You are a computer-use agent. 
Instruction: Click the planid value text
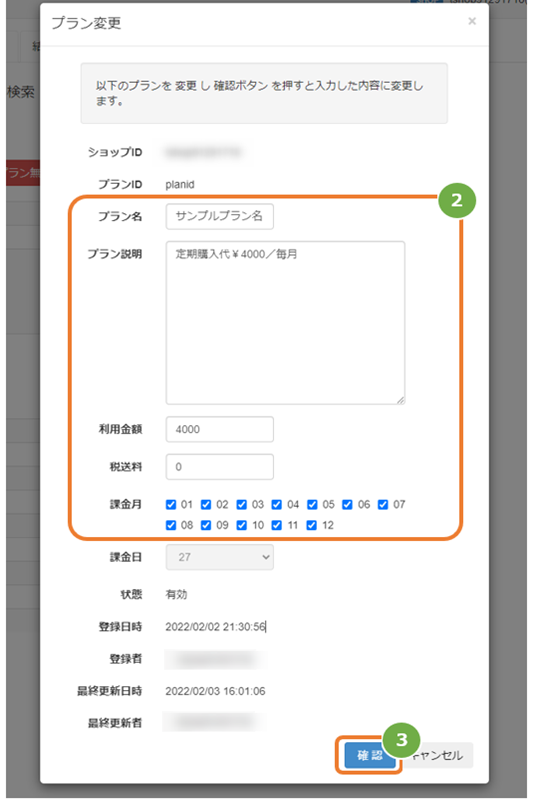(180, 184)
